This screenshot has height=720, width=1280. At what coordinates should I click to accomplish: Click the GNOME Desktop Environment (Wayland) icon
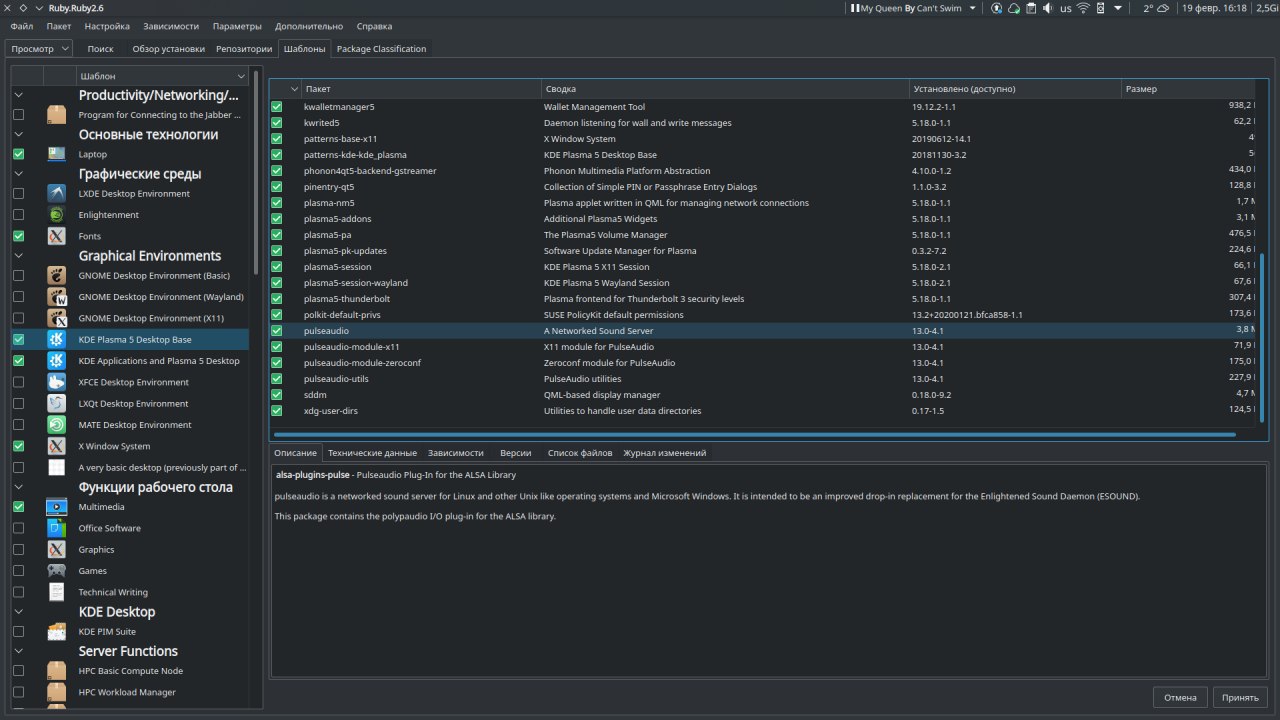pos(57,297)
